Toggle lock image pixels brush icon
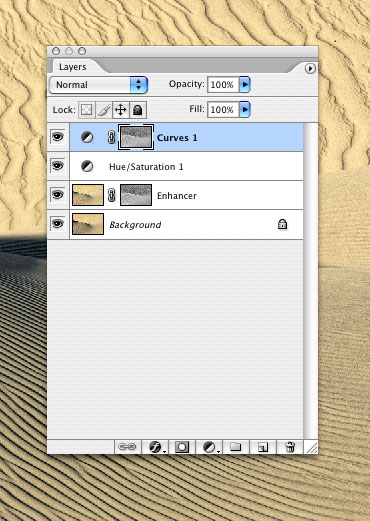 pos(104,110)
